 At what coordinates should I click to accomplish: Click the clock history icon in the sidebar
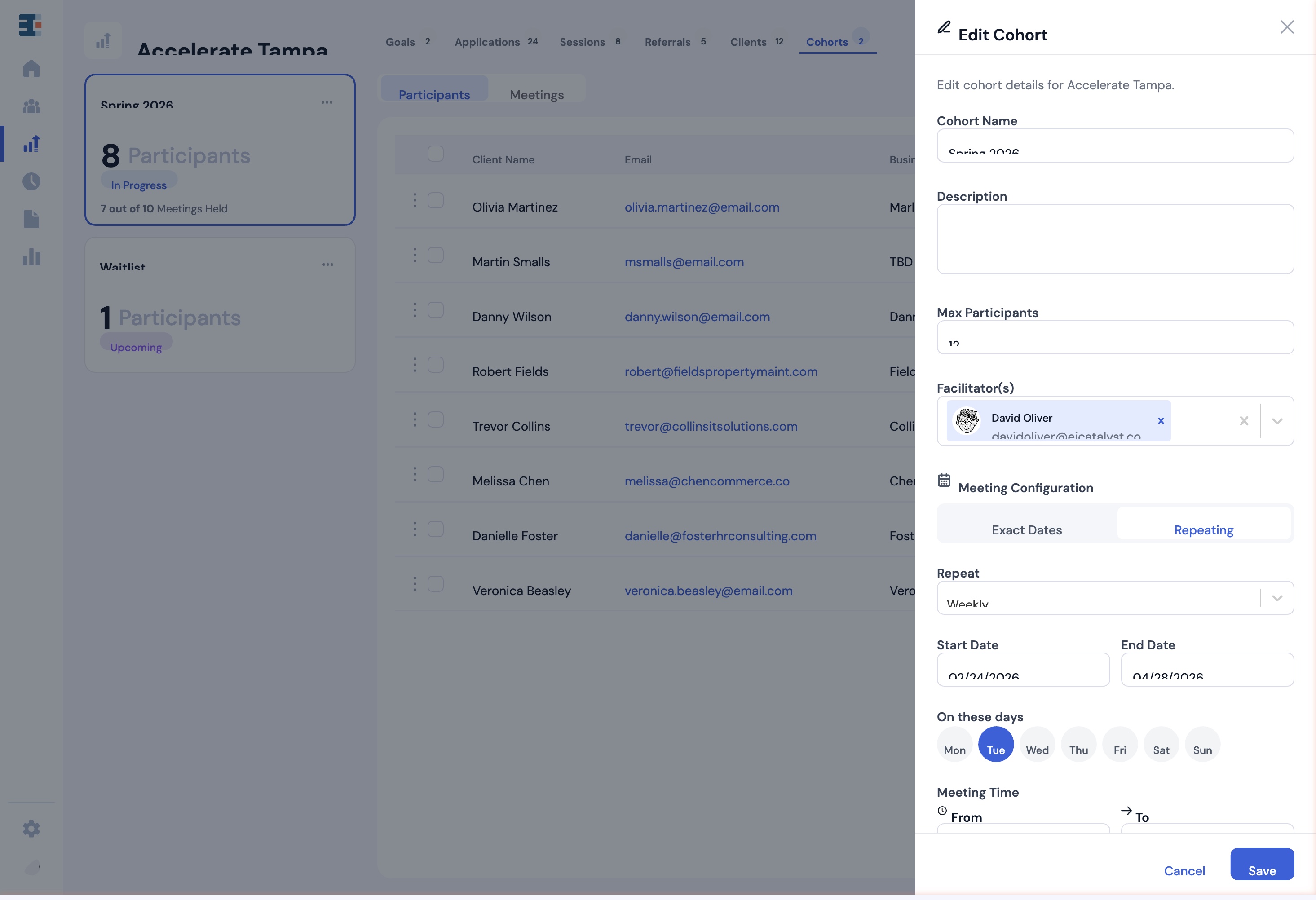pos(31,182)
